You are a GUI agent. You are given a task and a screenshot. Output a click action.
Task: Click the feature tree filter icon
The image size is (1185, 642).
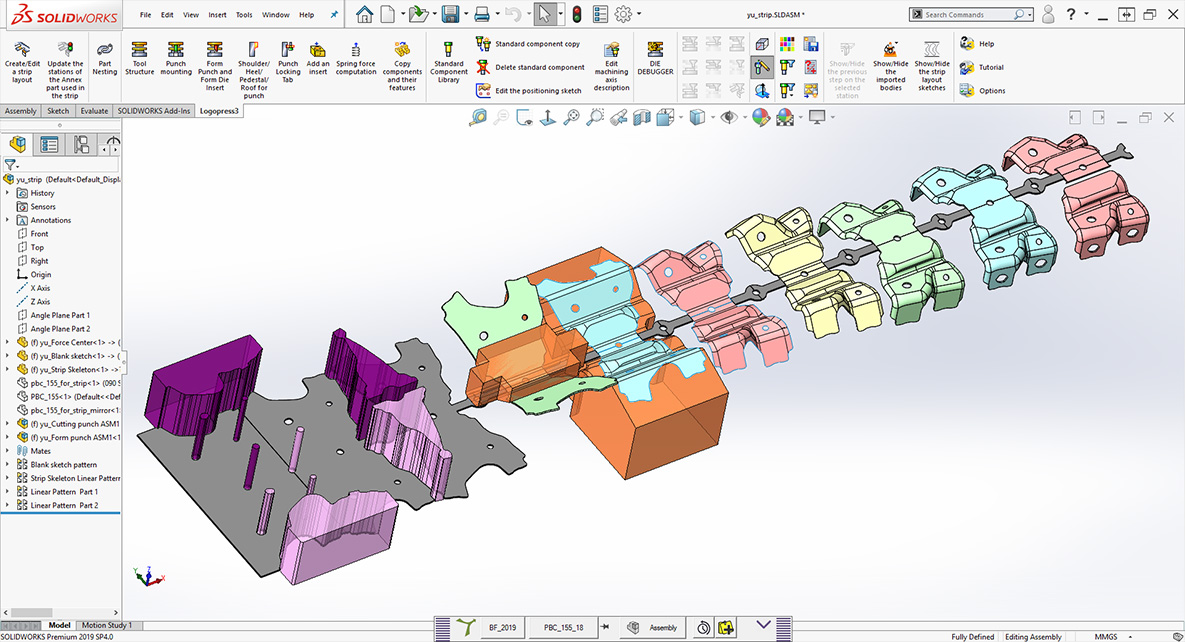pyautogui.click(x=10, y=163)
